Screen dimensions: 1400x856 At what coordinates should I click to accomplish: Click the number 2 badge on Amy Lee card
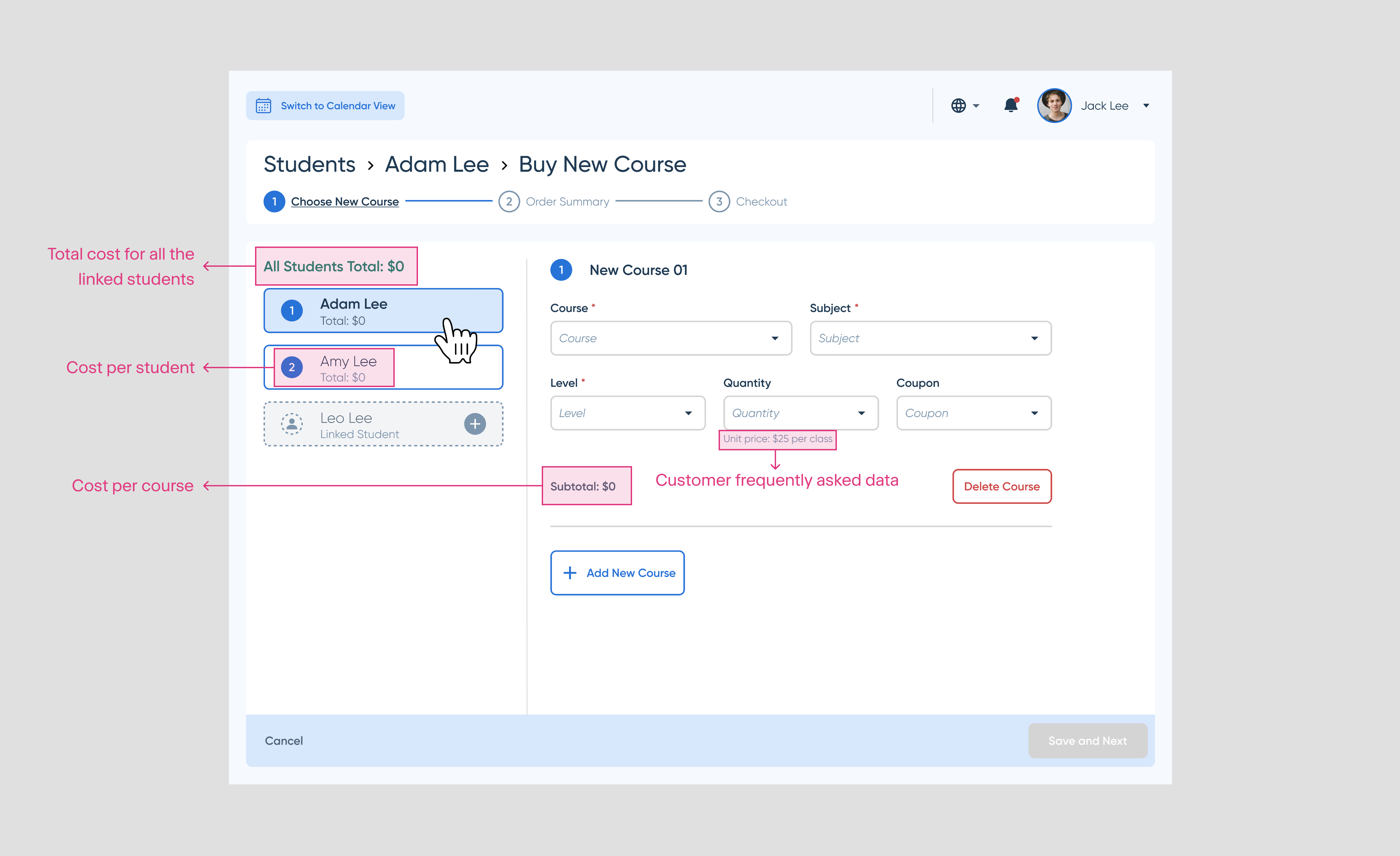pos(292,368)
